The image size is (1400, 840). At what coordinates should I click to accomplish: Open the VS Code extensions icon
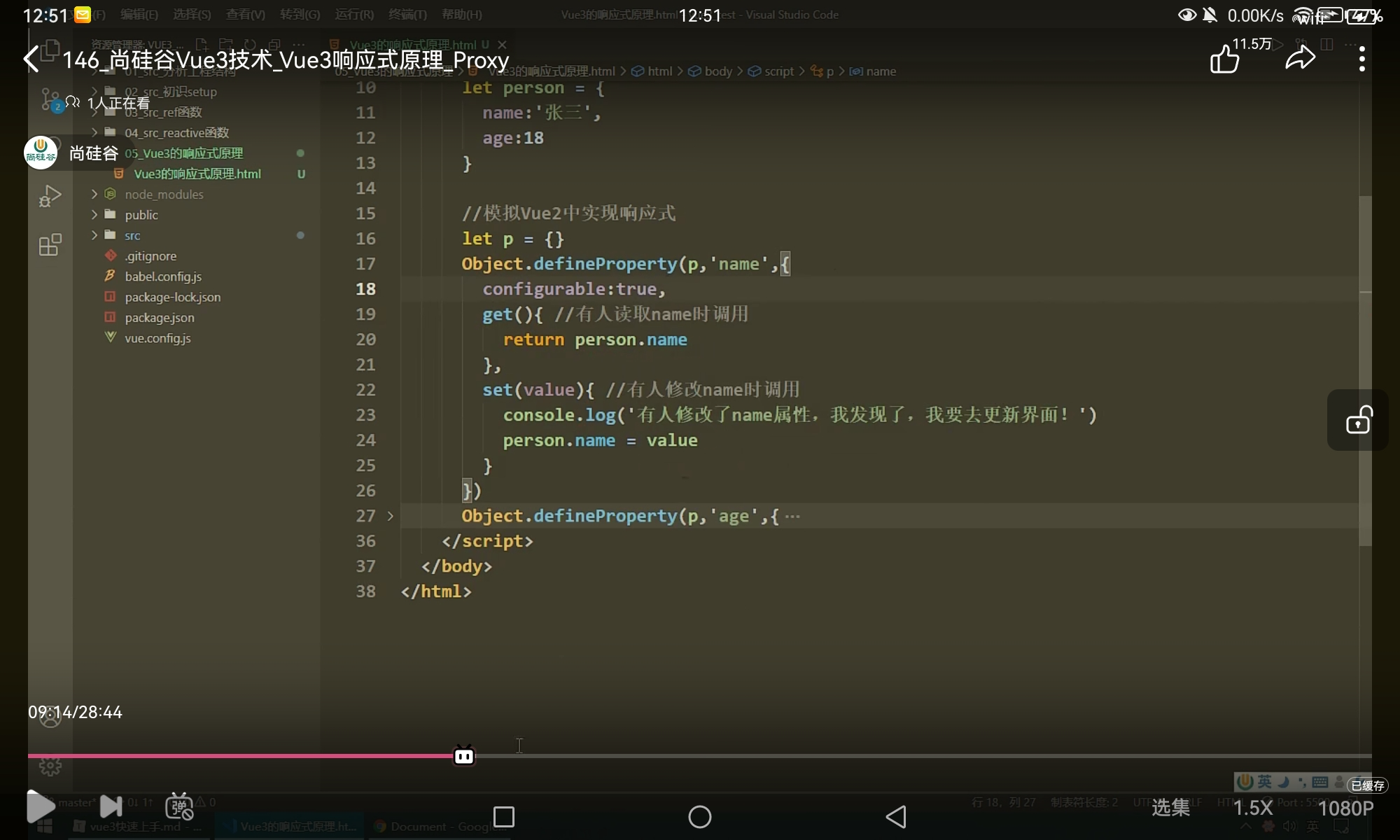(x=50, y=245)
